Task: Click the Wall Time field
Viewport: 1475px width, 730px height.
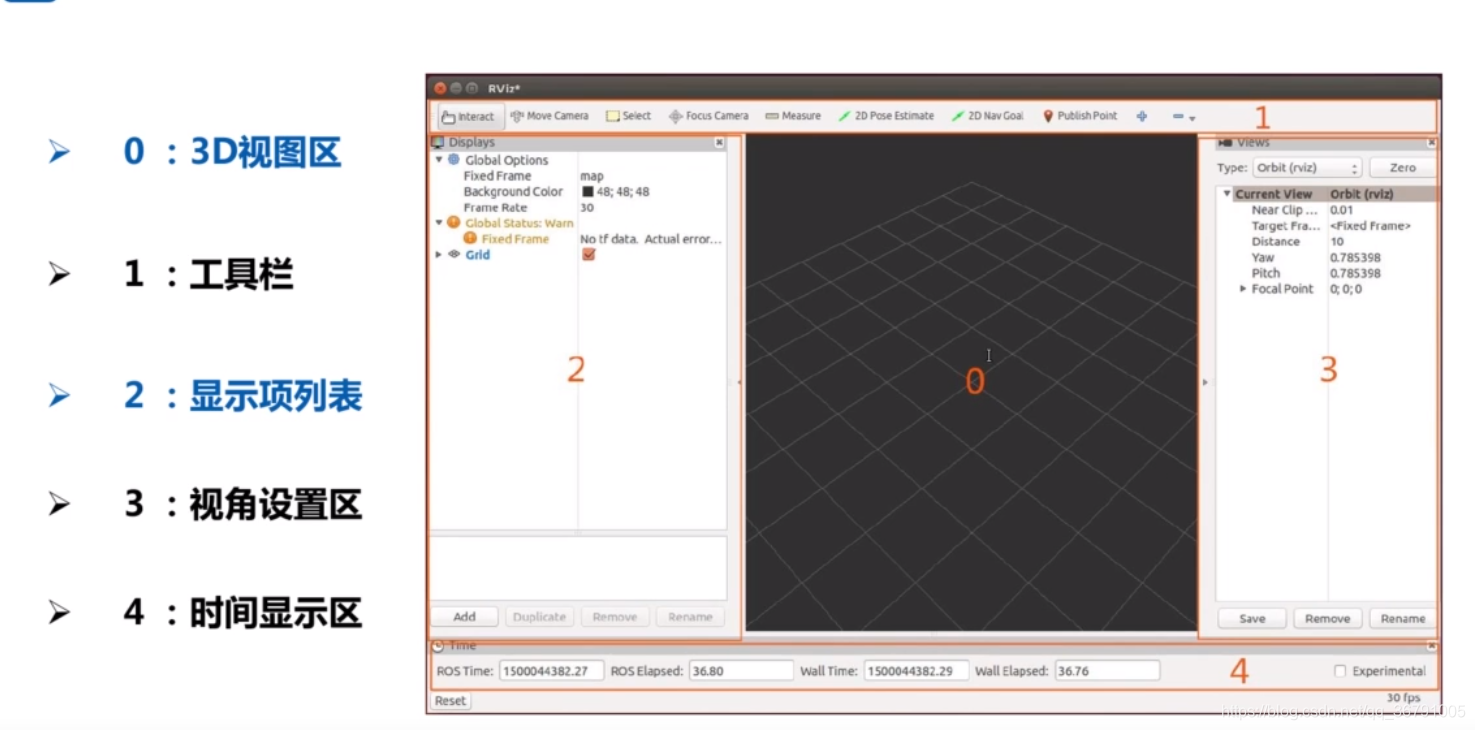Action: pos(916,671)
